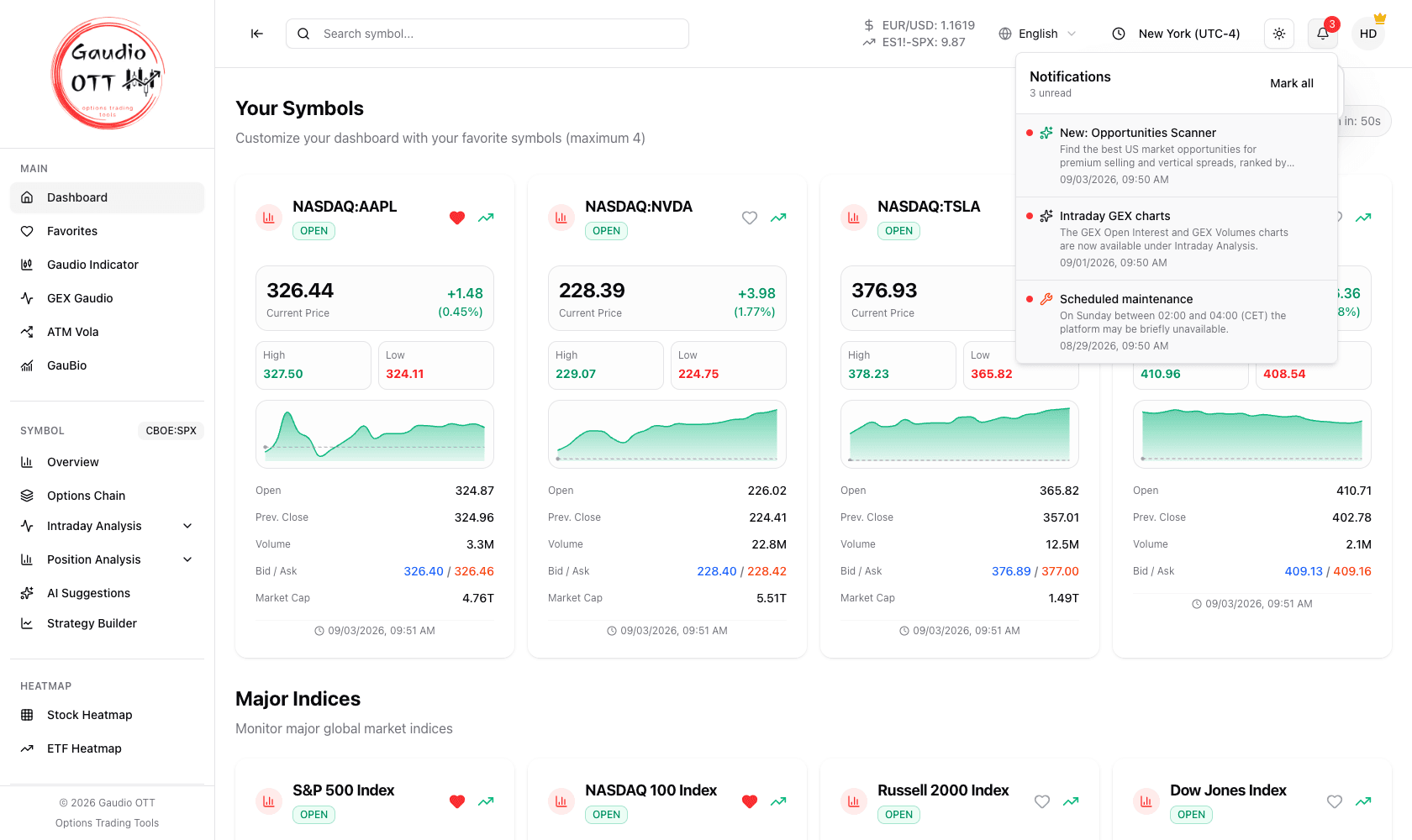Go to Dashboard in the sidebar

click(108, 197)
